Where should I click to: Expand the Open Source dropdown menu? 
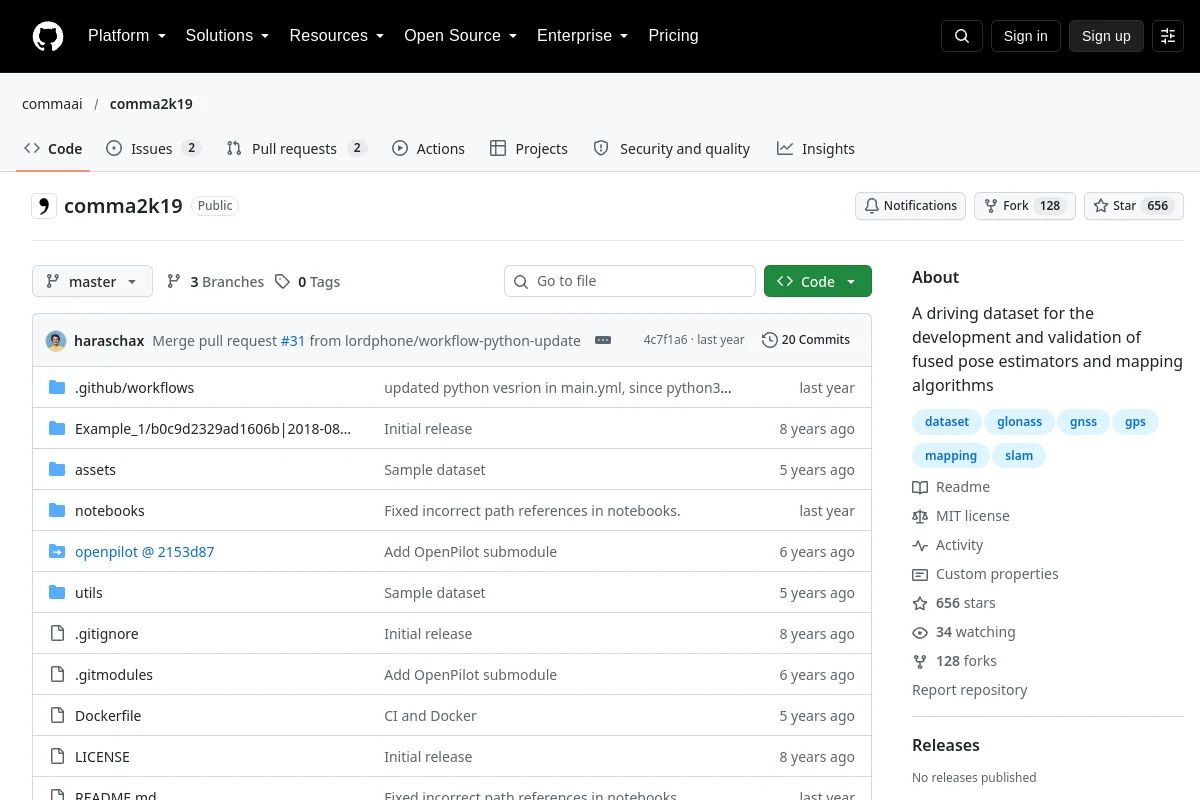pyautogui.click(x=461, y=36)
